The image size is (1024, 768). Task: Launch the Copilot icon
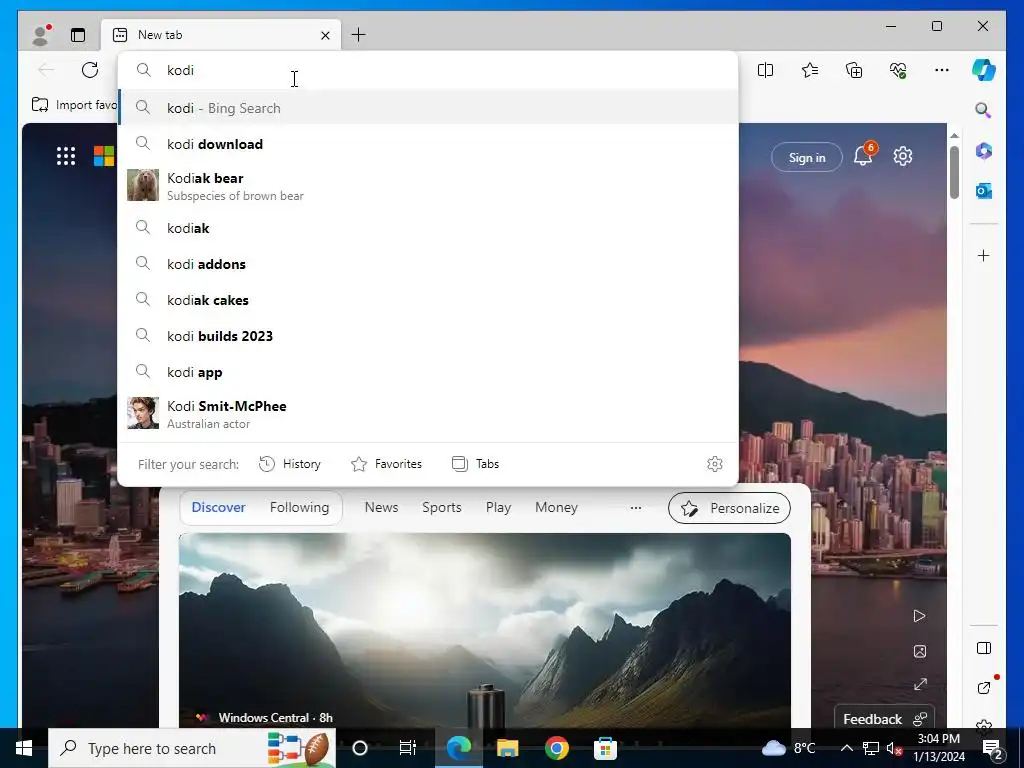coord(984,70)
